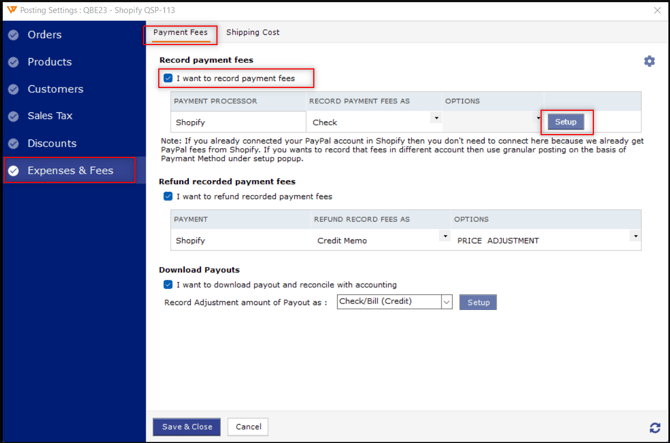Click the refresh sync icon
Screen dimensions: 670x443
[x=655, y=428]
